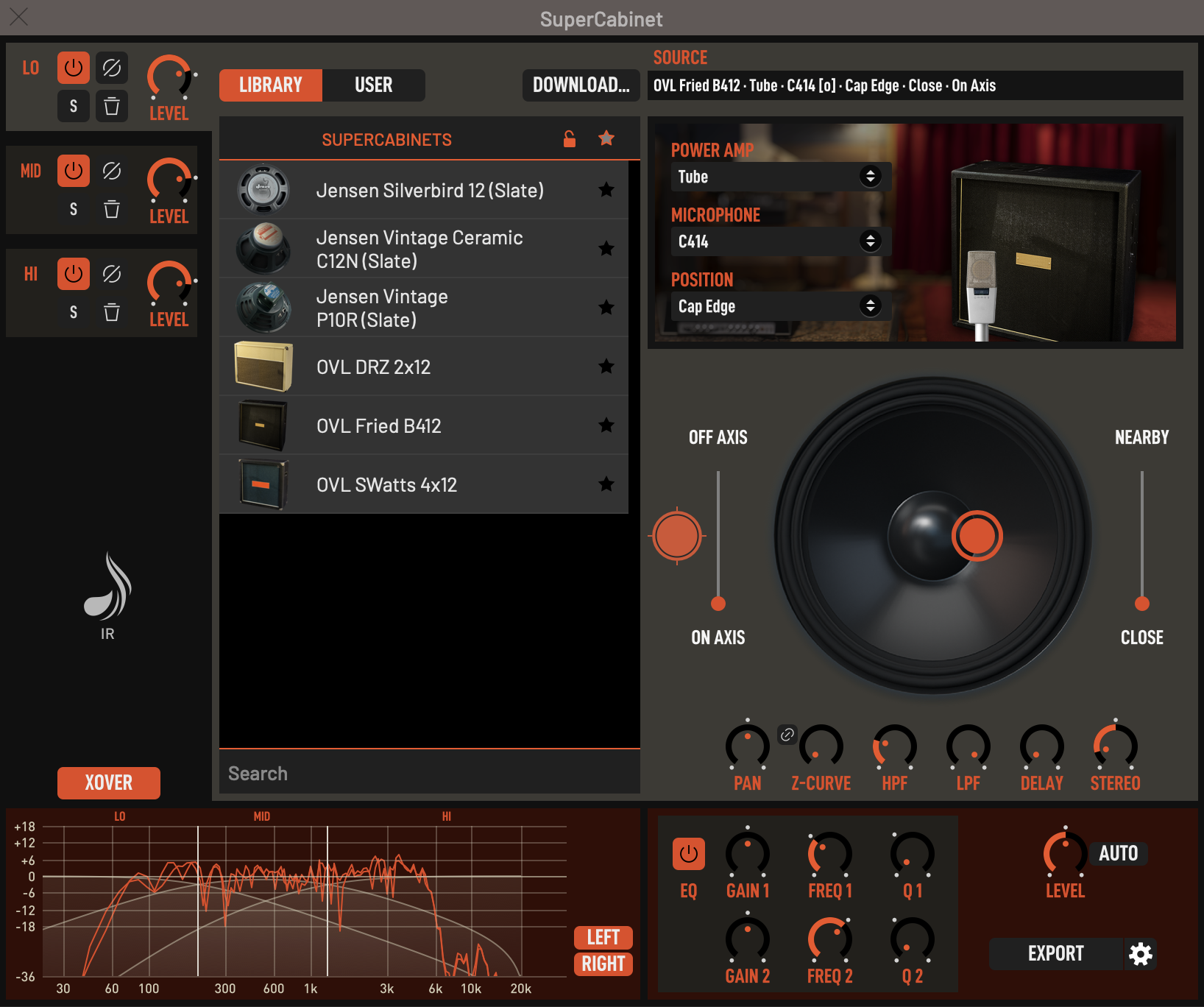Click the phase invert icon in LO band
This screenshot has width=1204, height=1007.
coord(112,68)
